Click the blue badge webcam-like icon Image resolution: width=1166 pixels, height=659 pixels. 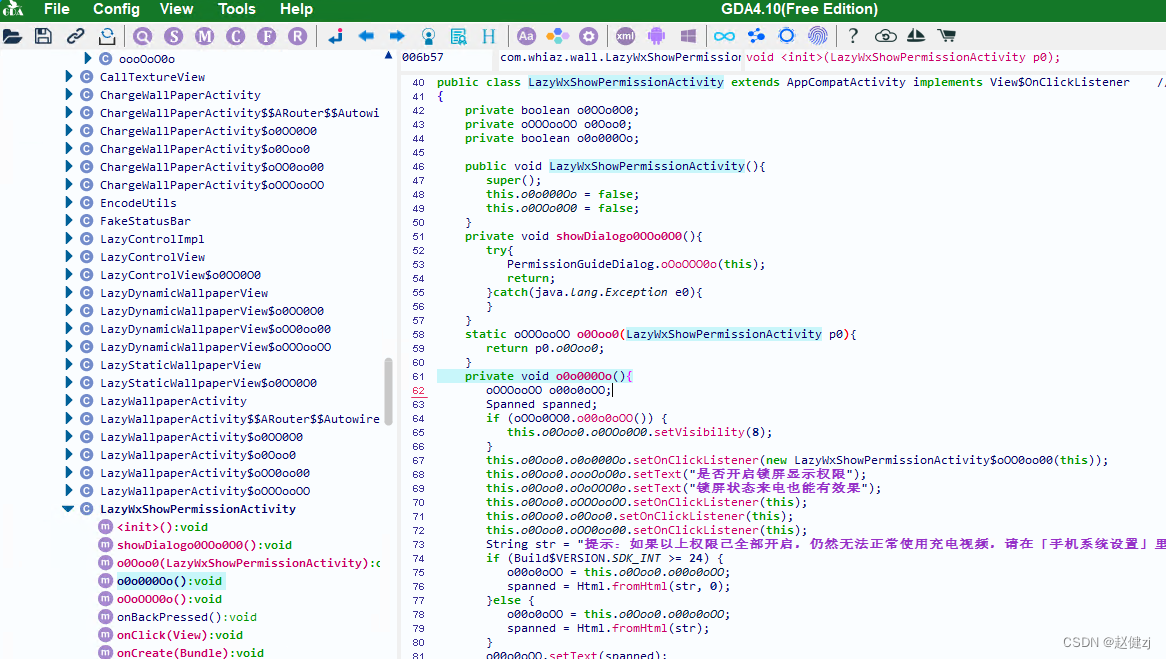428,36
